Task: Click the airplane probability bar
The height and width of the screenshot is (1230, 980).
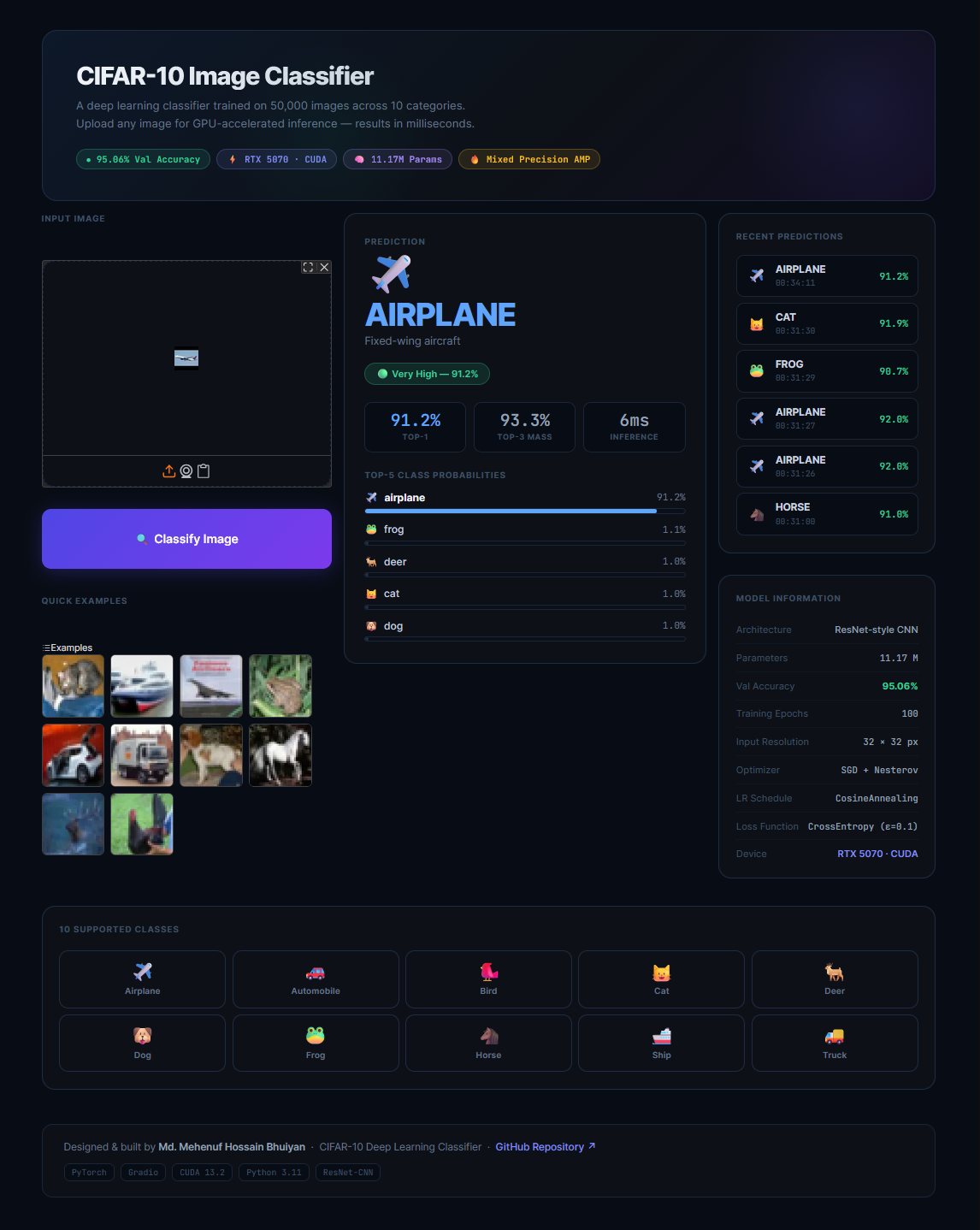Action: pyautogui.click(x=525, y=511)
